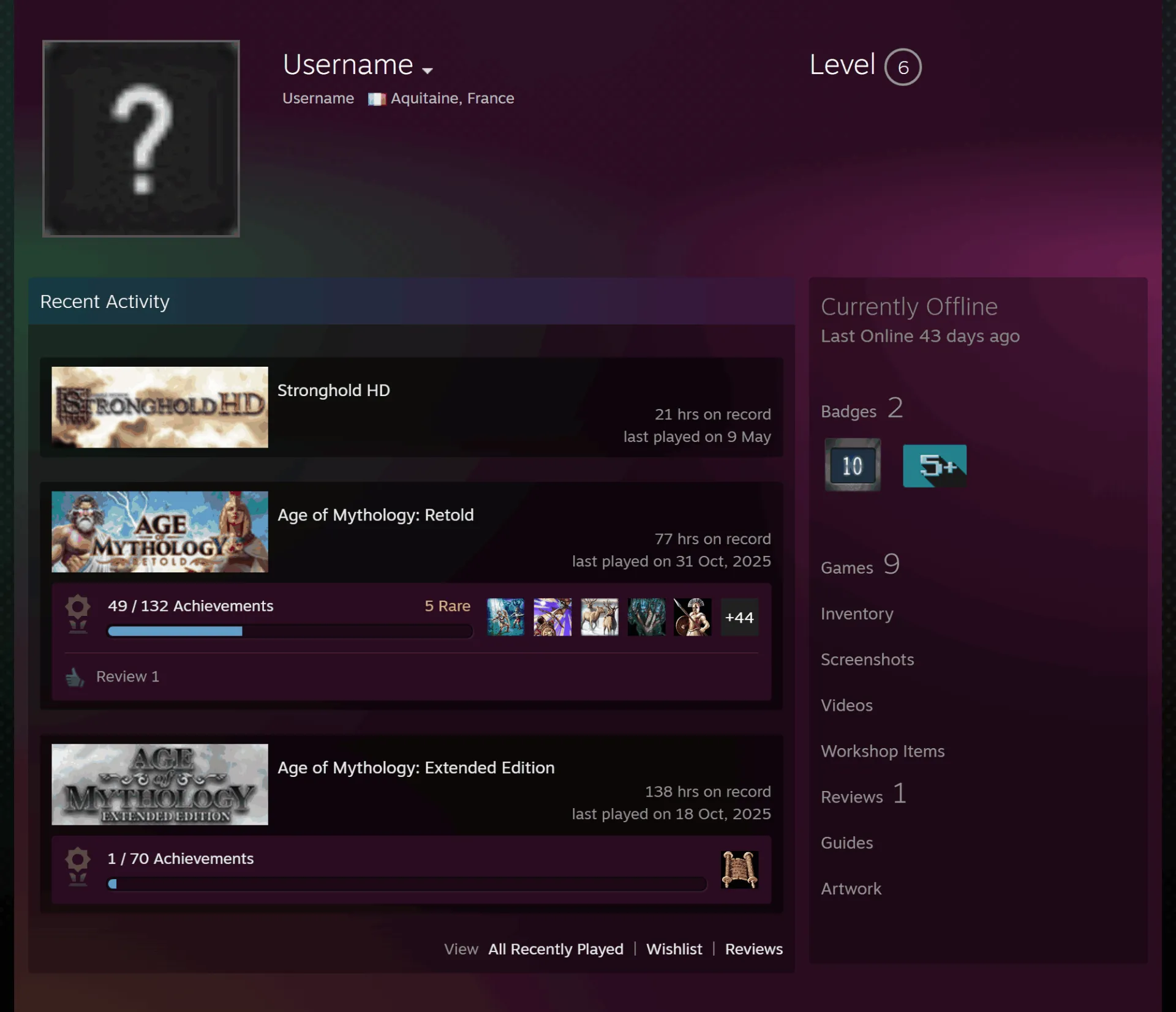Image resolution: width=1176 pixels, height=1012 pixels.
Task: Open the 49 / 132 Achievements link
Action: [190, 606]
